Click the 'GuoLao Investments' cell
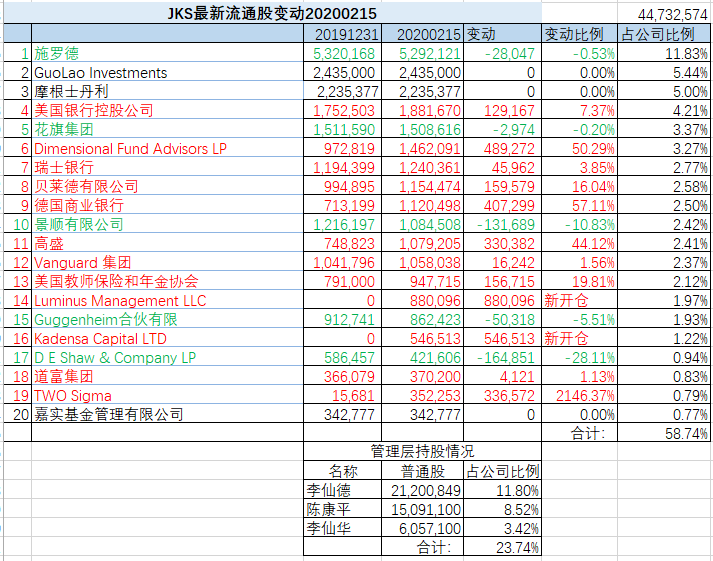The height and width of the screenshot is (561, 713). point(167,72)
